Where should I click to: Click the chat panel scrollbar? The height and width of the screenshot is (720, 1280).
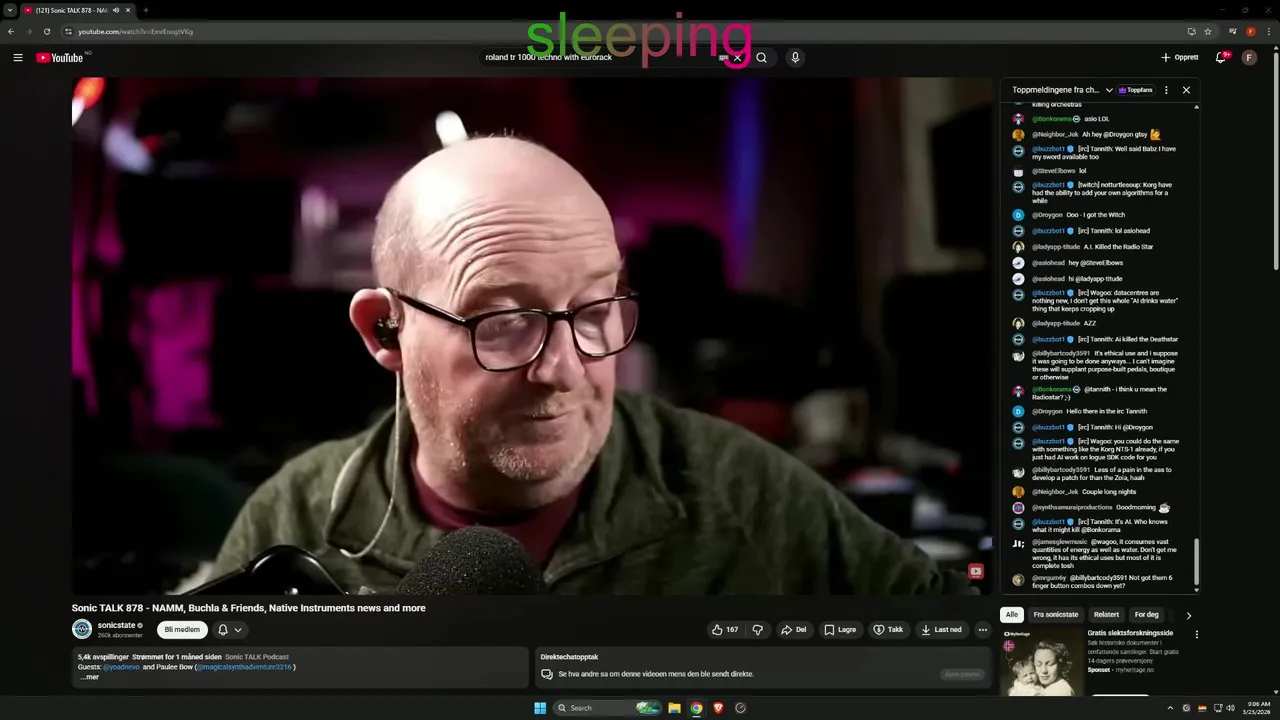click(1196, 563)
